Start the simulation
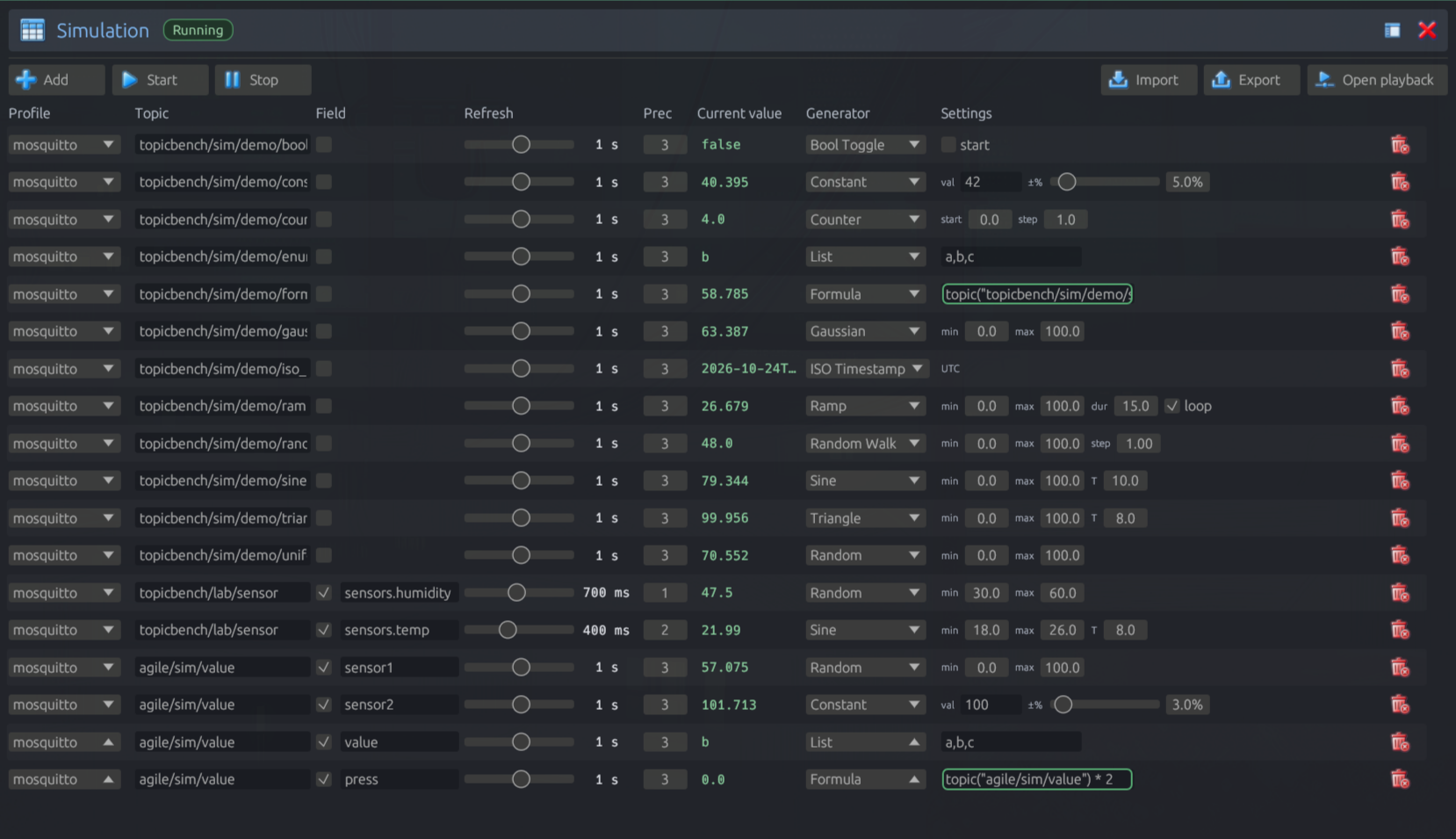 pos(161,80)
